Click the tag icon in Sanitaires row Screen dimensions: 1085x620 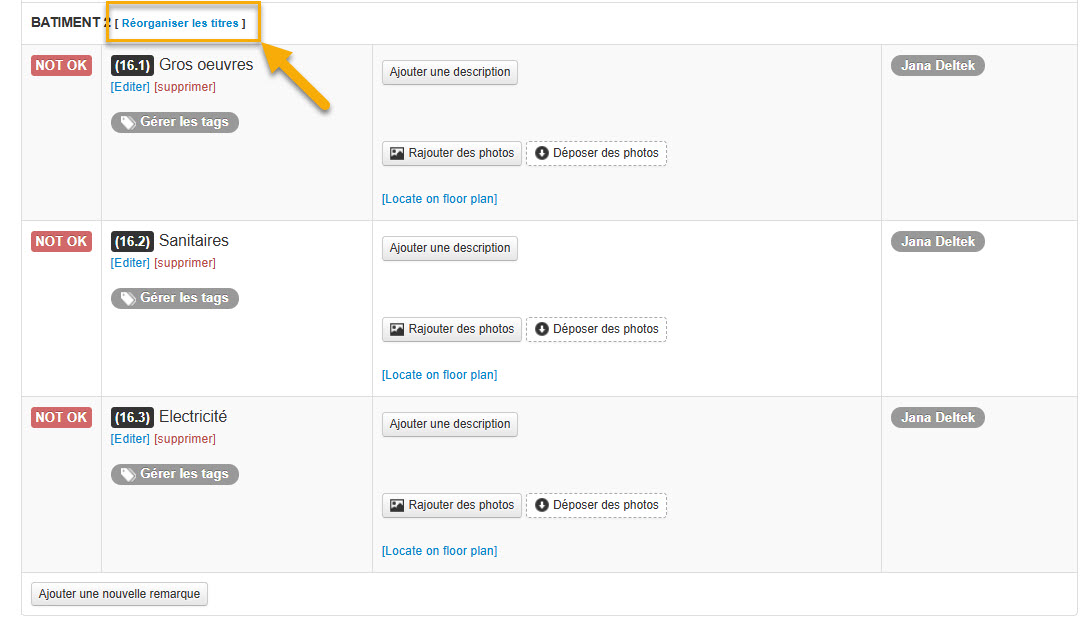(128, 299)
